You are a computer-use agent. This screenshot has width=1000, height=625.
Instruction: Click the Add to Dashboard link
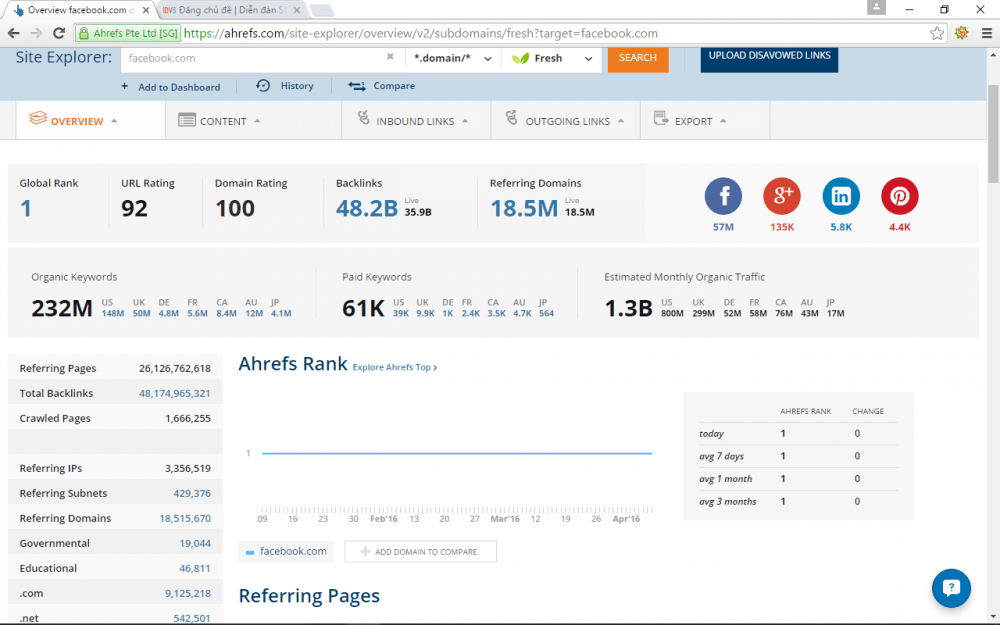click(x=179, y=87)
